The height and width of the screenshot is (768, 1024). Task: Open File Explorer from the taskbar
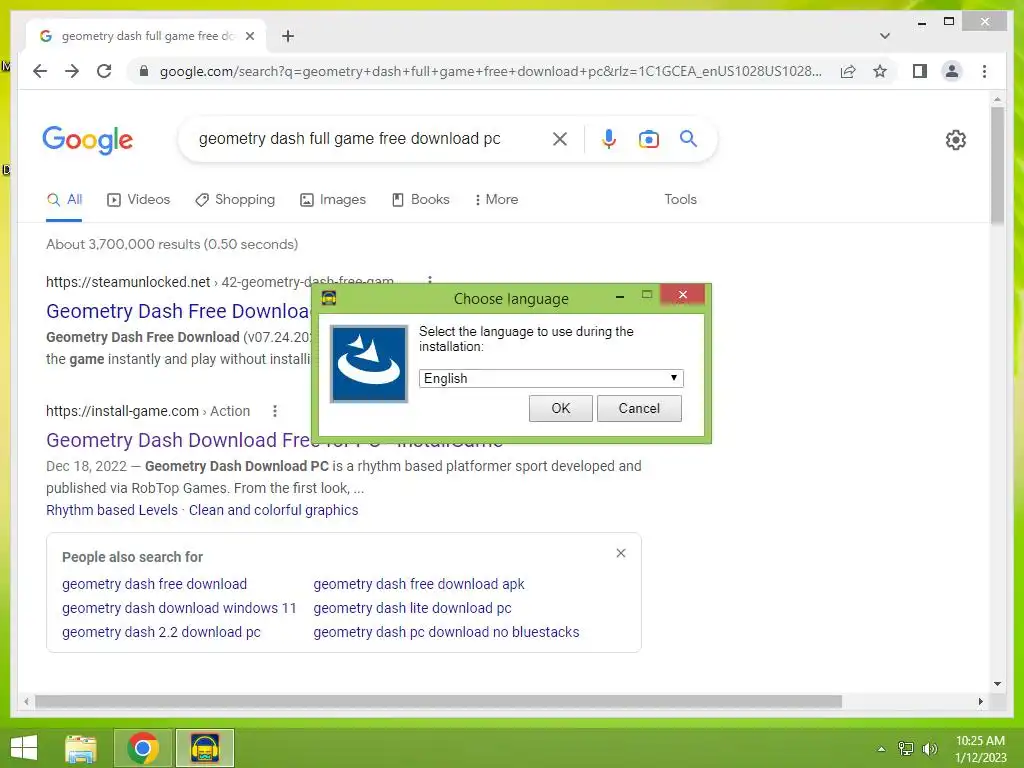(x=81, y=748)
